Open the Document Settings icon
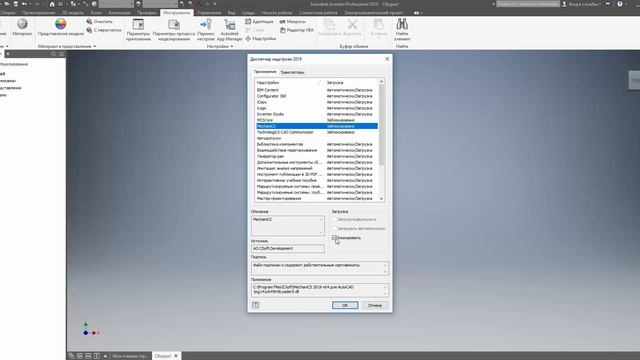640x360 pixels. [x=174, y=24]
